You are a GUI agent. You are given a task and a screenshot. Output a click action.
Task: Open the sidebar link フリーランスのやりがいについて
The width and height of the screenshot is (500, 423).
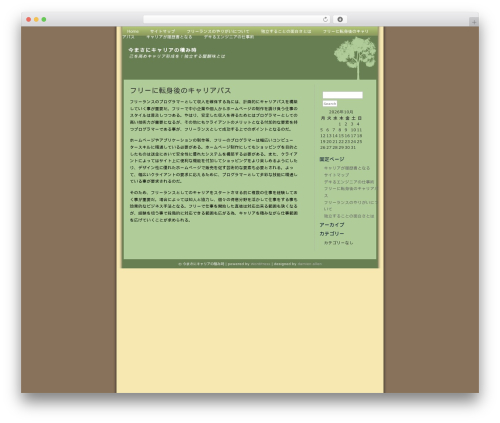(350, 206)
